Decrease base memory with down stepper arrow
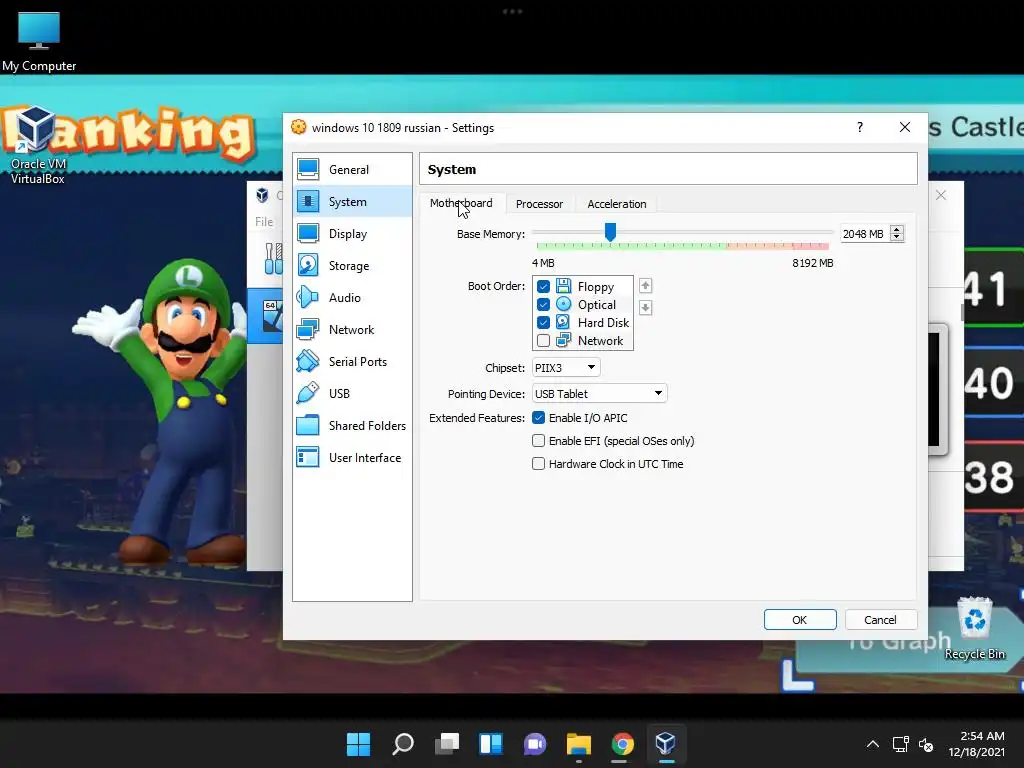Image resolution: width=1024 pixels, height=768 pixels. click(897, 237)
